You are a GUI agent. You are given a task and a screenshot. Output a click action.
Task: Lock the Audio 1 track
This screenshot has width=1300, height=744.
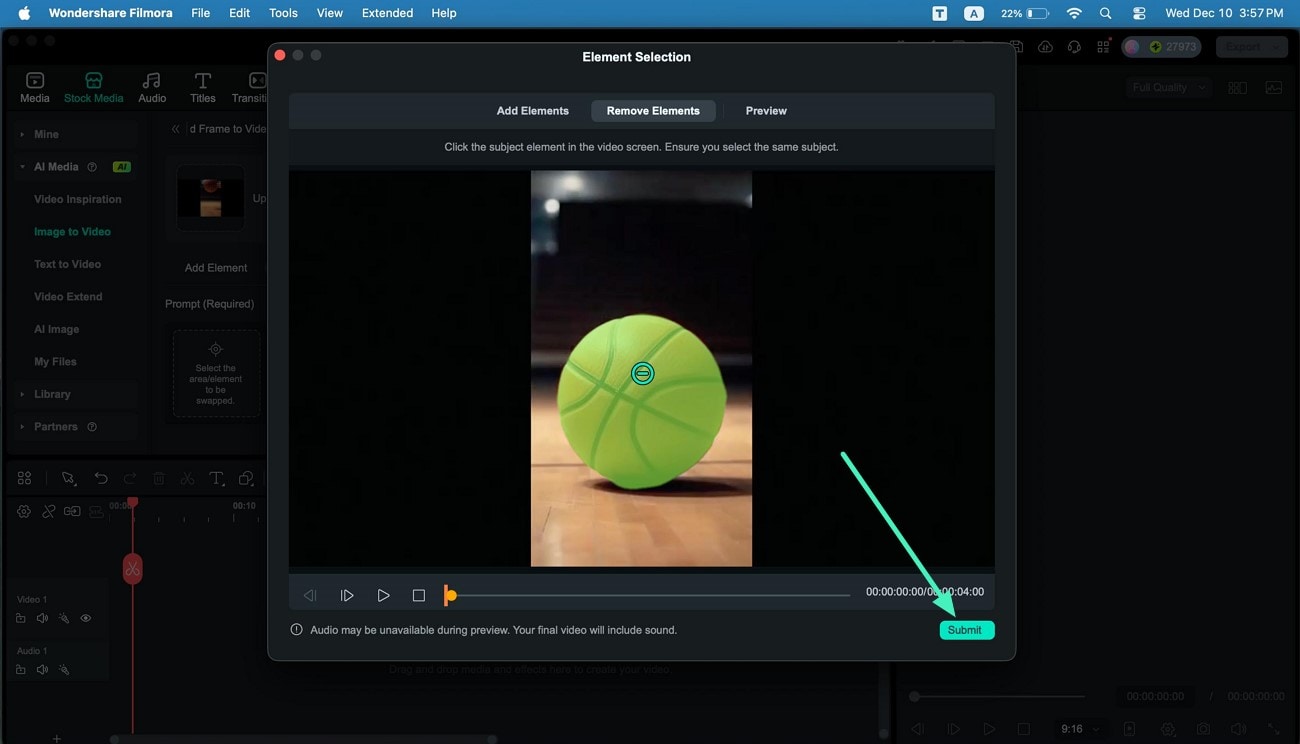pyautogui.click(x=21, y=670)
